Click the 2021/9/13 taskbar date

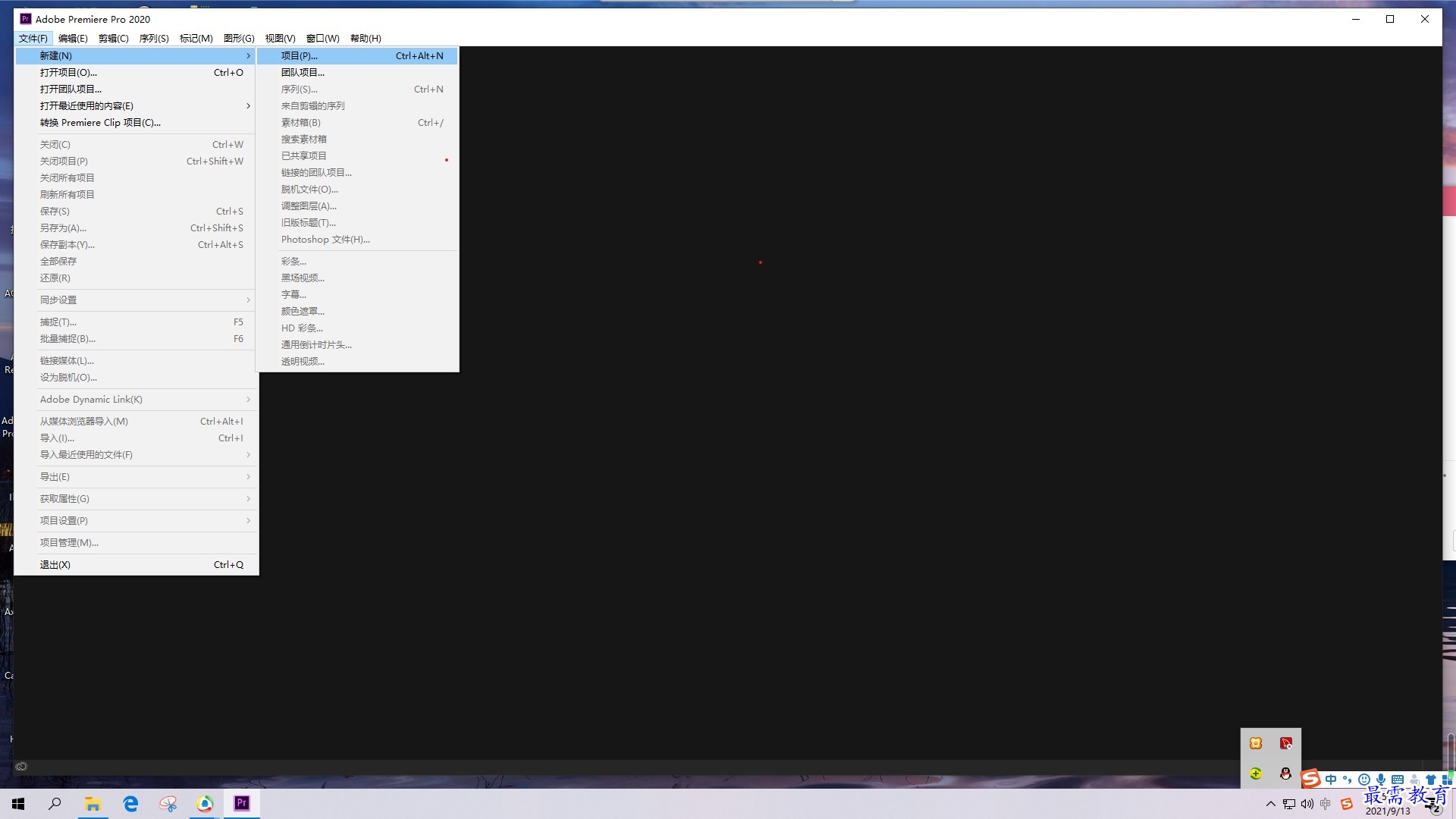point(1388,811)
